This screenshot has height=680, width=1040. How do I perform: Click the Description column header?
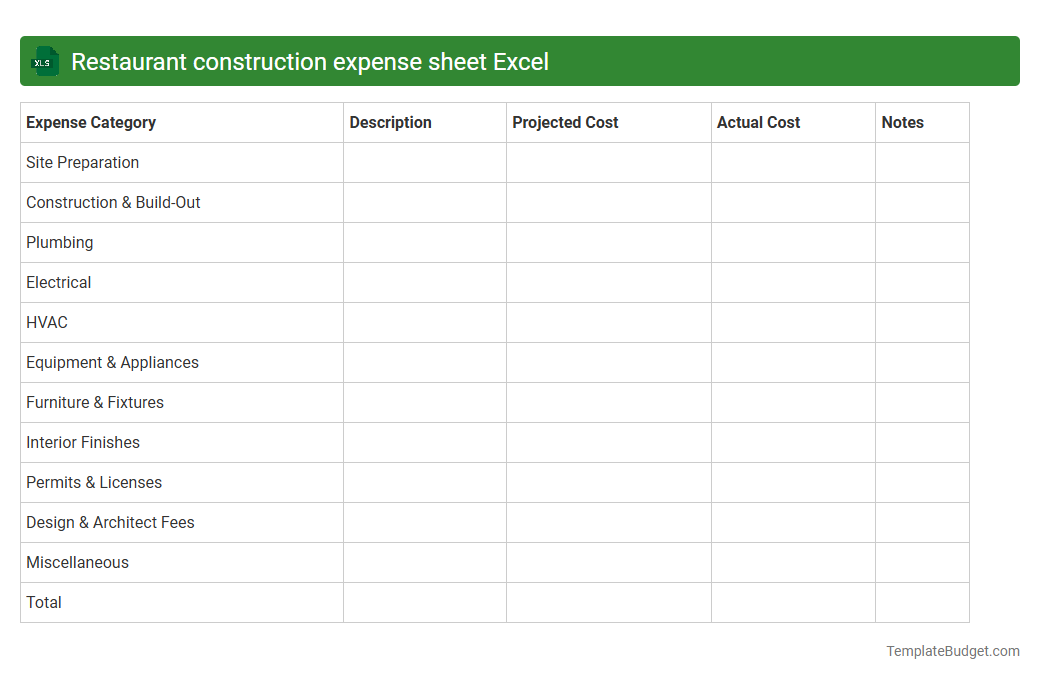pyautogui.click(x=390, y=122)
